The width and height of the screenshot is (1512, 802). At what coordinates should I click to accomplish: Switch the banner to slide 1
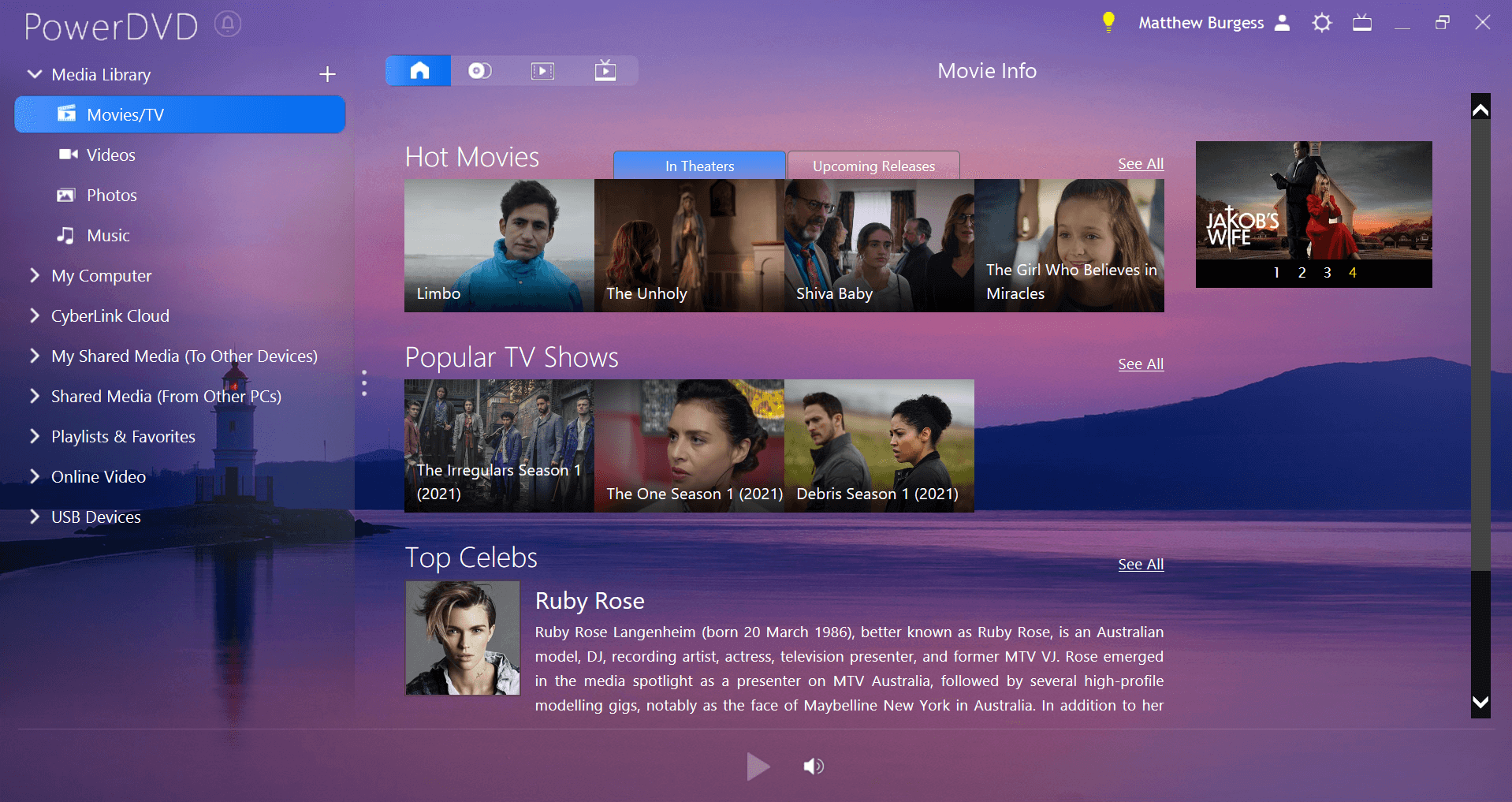click(1276, 272)
